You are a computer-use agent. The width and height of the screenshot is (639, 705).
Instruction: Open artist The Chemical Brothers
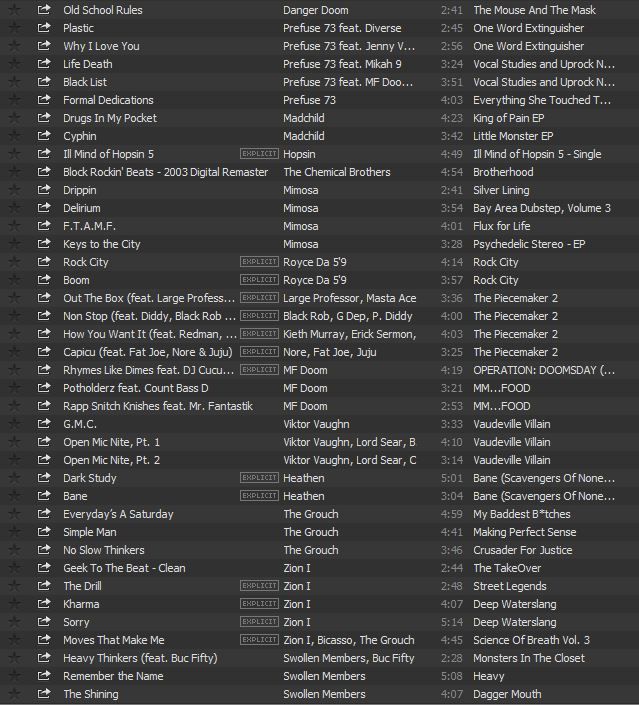click(x=336, y=172)
